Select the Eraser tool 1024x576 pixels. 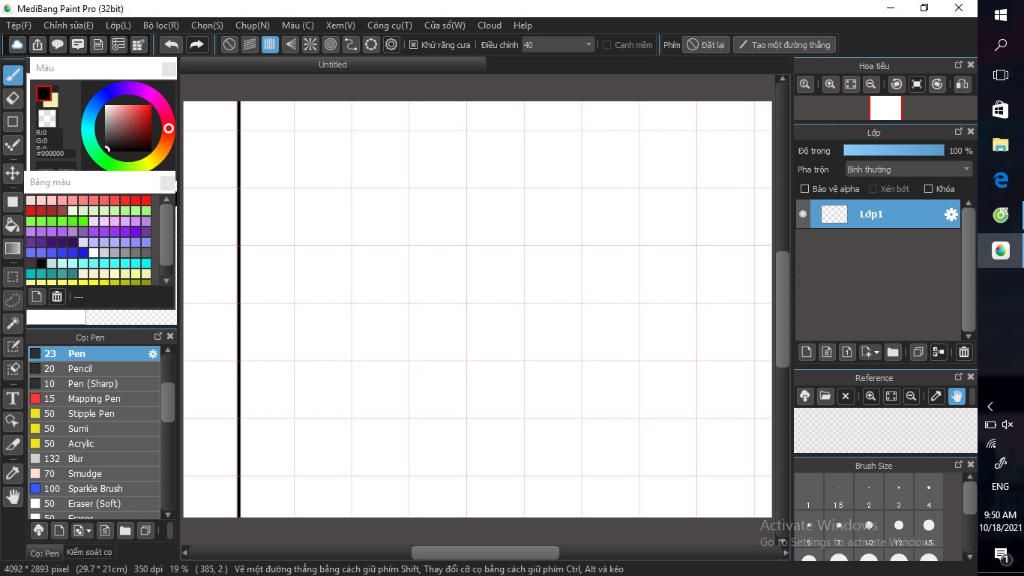pos(12,98)
